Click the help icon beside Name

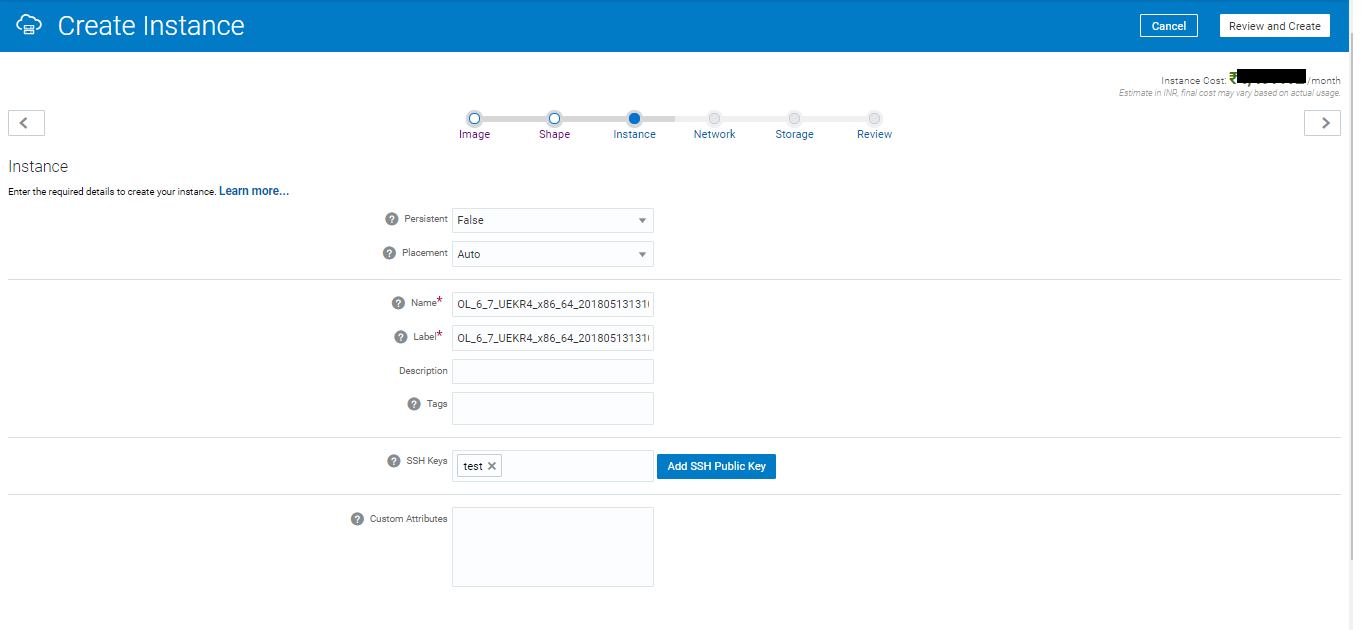click(398, 302)
